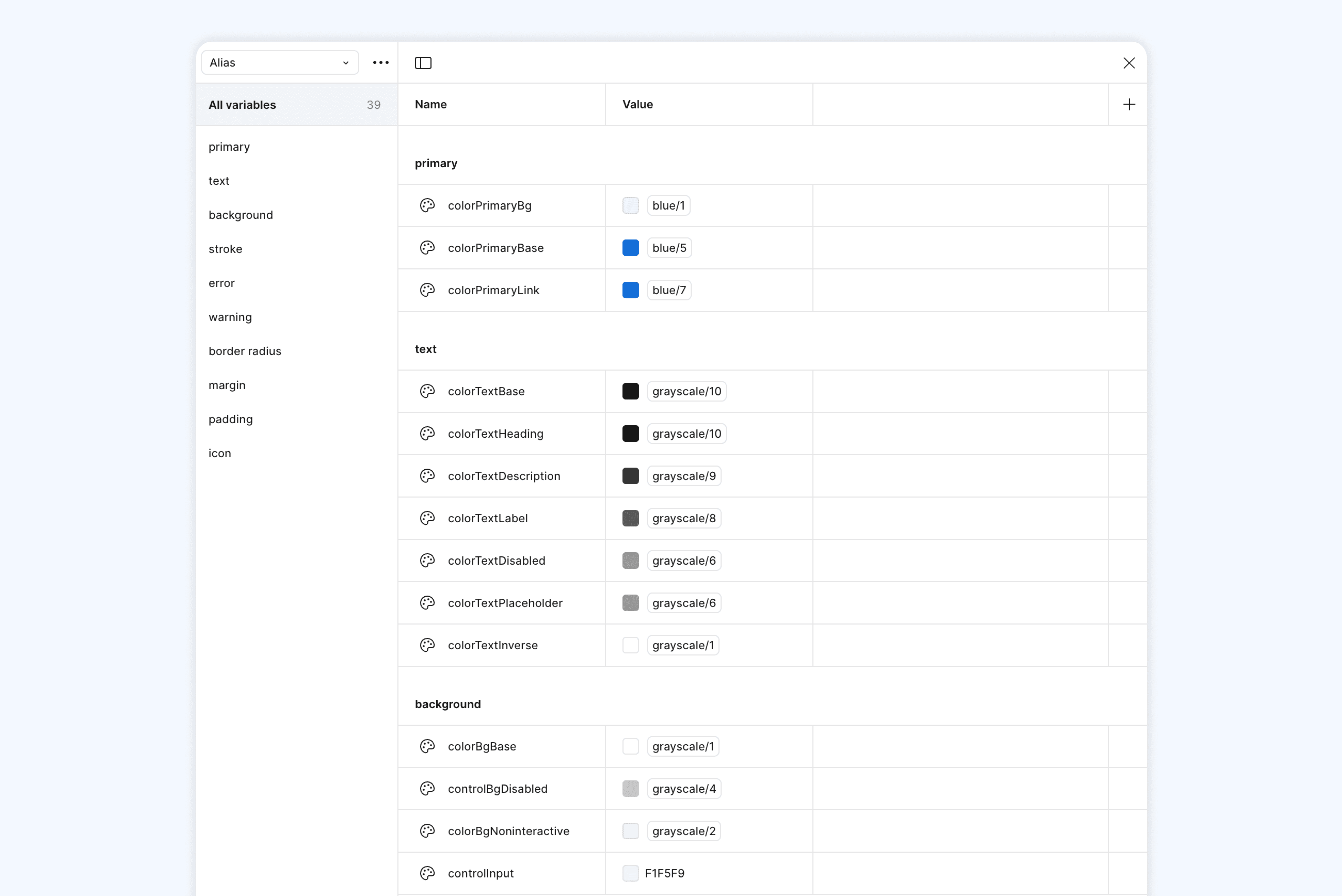
Task: Go to the 'padding' variable group
Action: point(230,419)
